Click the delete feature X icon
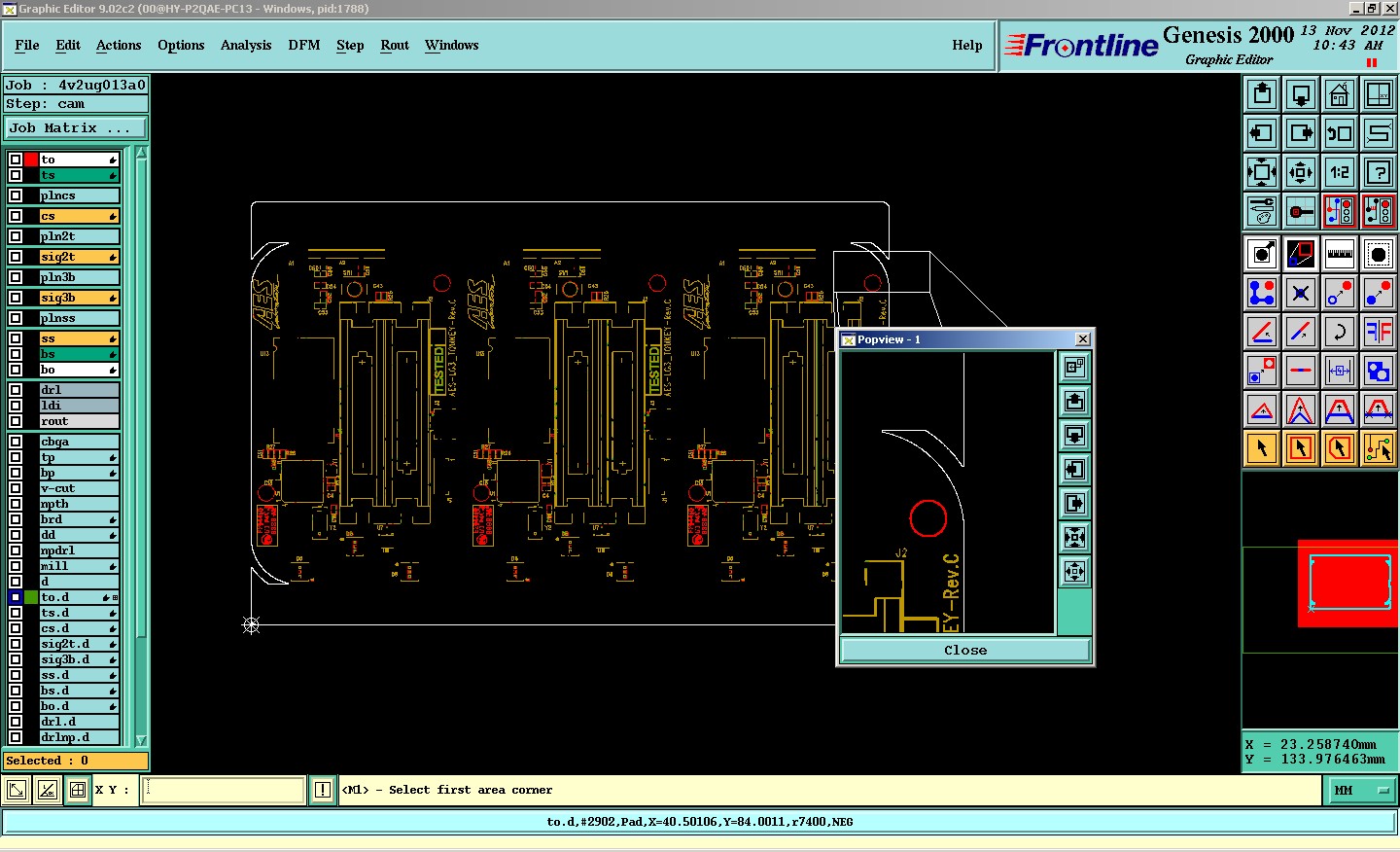This screenshot has width=1400, height=852. (x=1301, y=293)
